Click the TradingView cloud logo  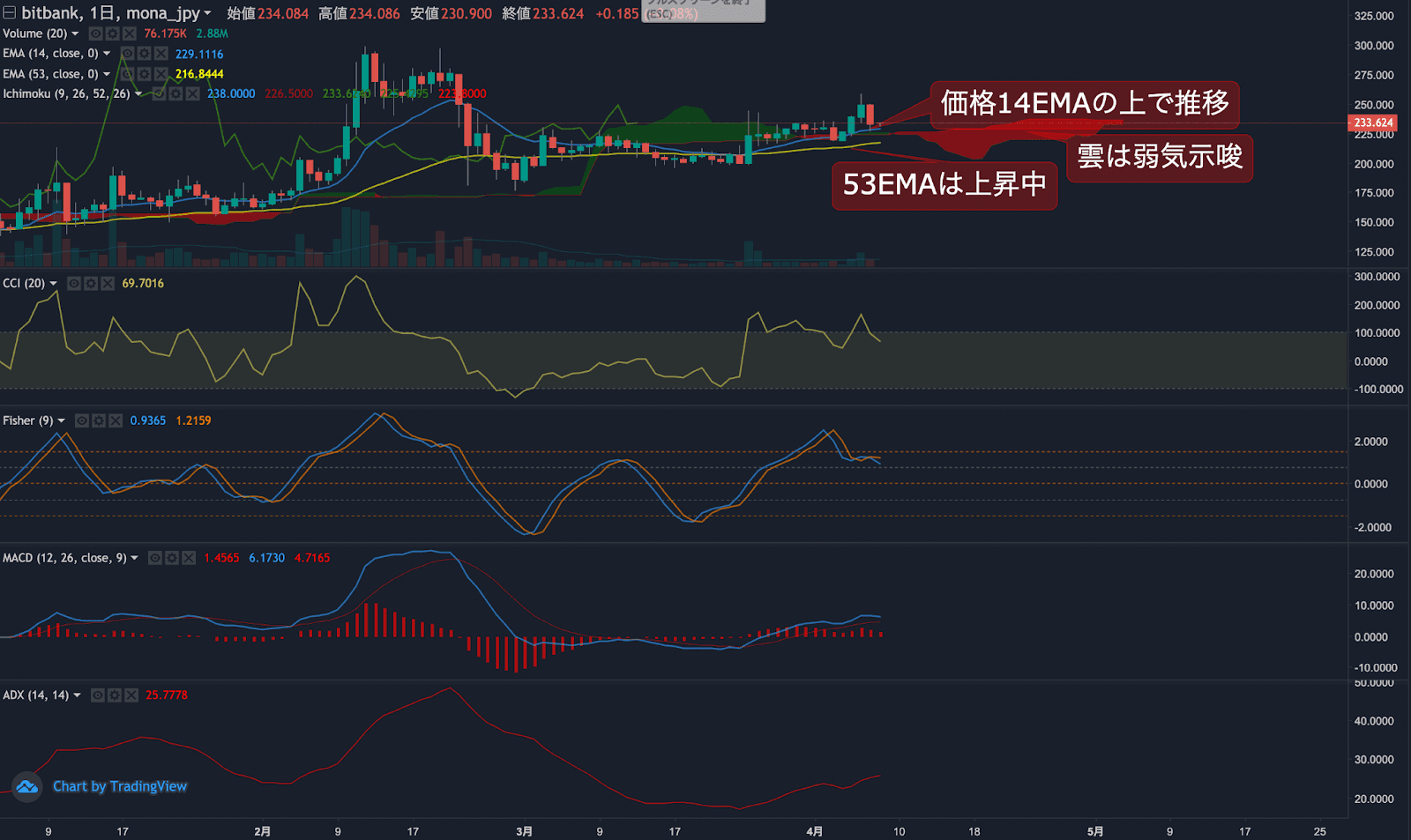point(27,786)
